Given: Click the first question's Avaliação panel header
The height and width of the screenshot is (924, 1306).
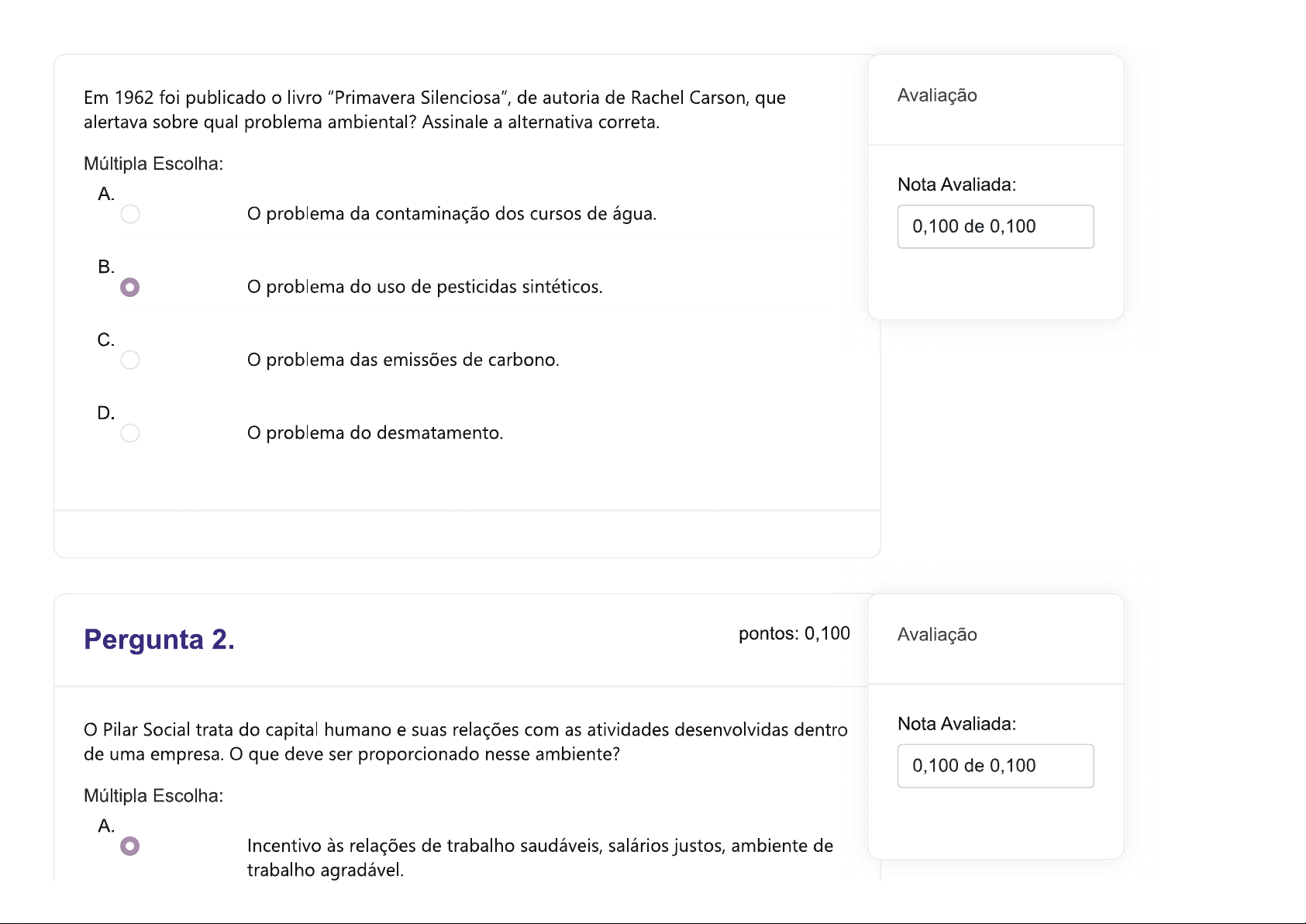Looking at the screenshot, I should tap(937, 95).
